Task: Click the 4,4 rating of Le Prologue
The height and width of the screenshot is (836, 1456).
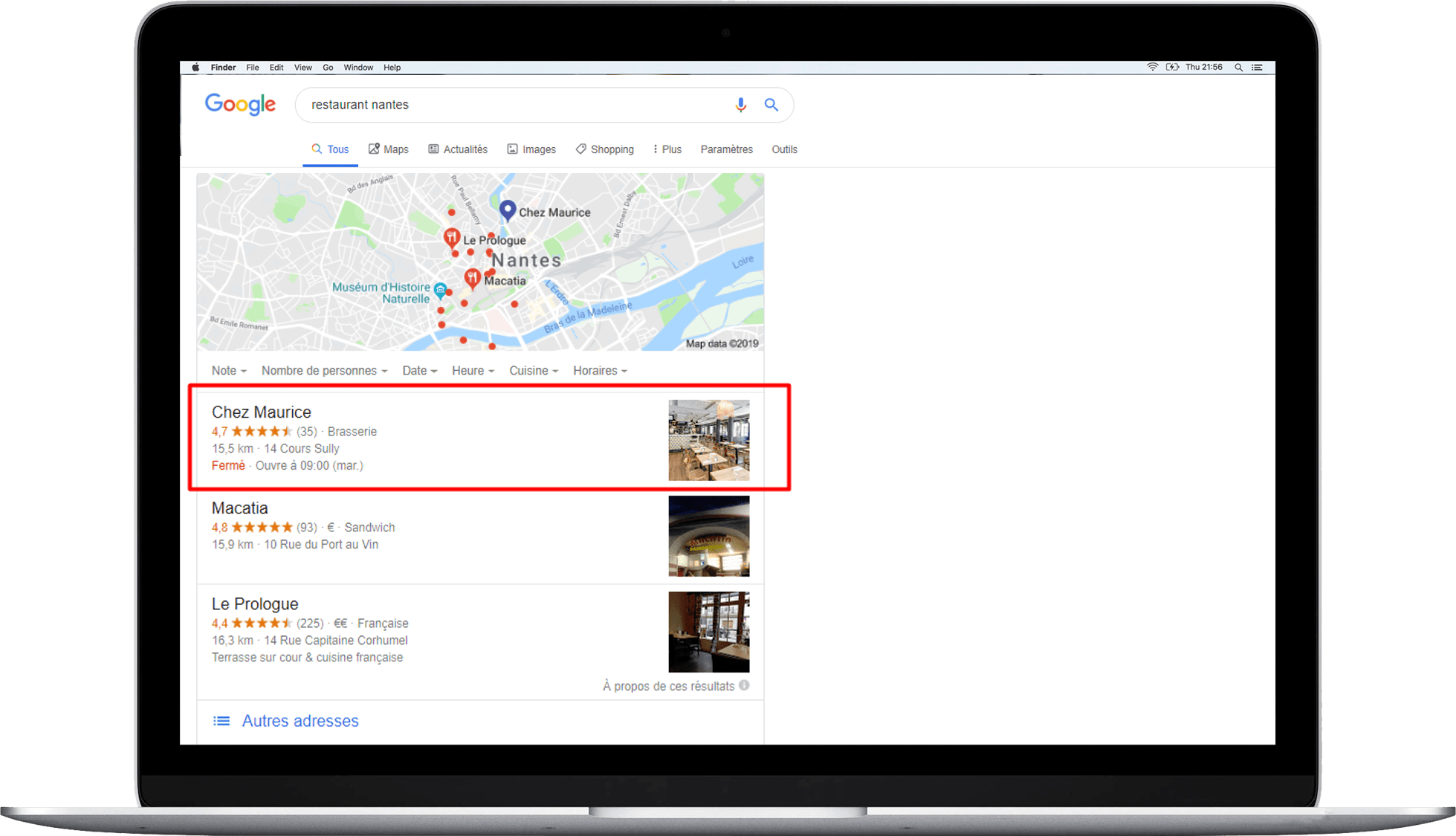Action: click(x=220, y=623)
